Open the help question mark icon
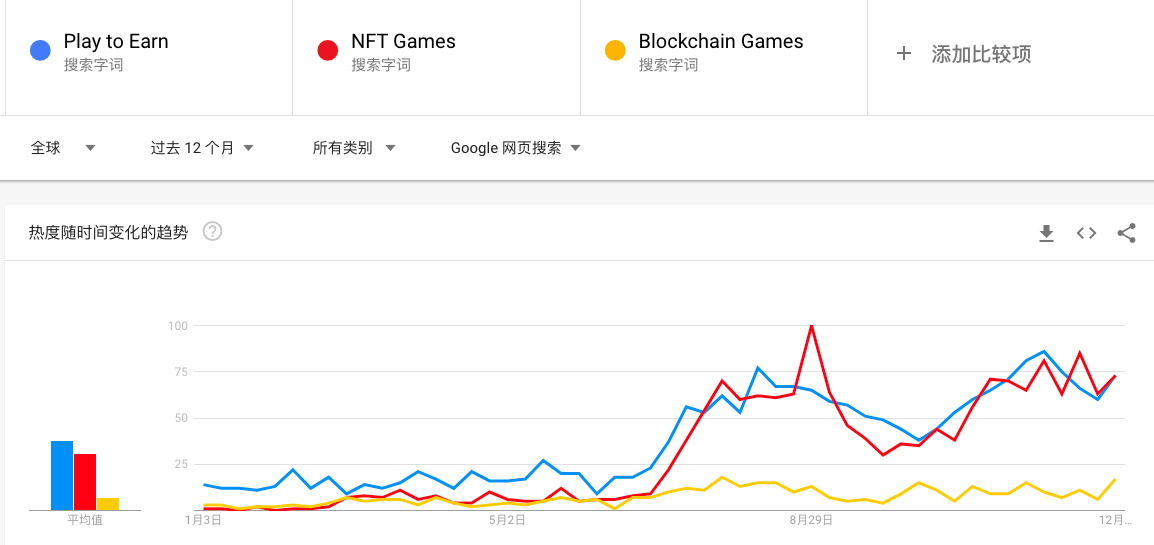The height and width of the screenshot is (545, 1154). pyautogui.click(x=213, y=232)
